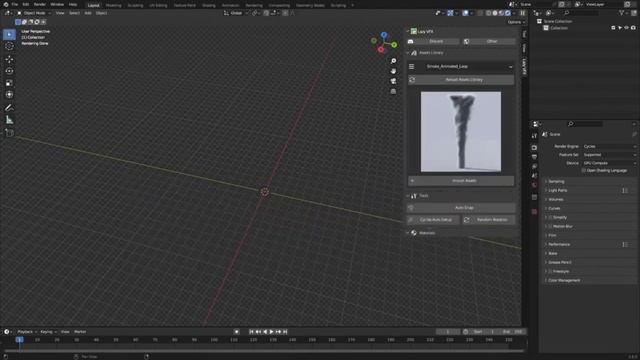The width and height of the screenshot is (640, 360).
Task: Select the Move tool
Action: (x=9, y=60)
